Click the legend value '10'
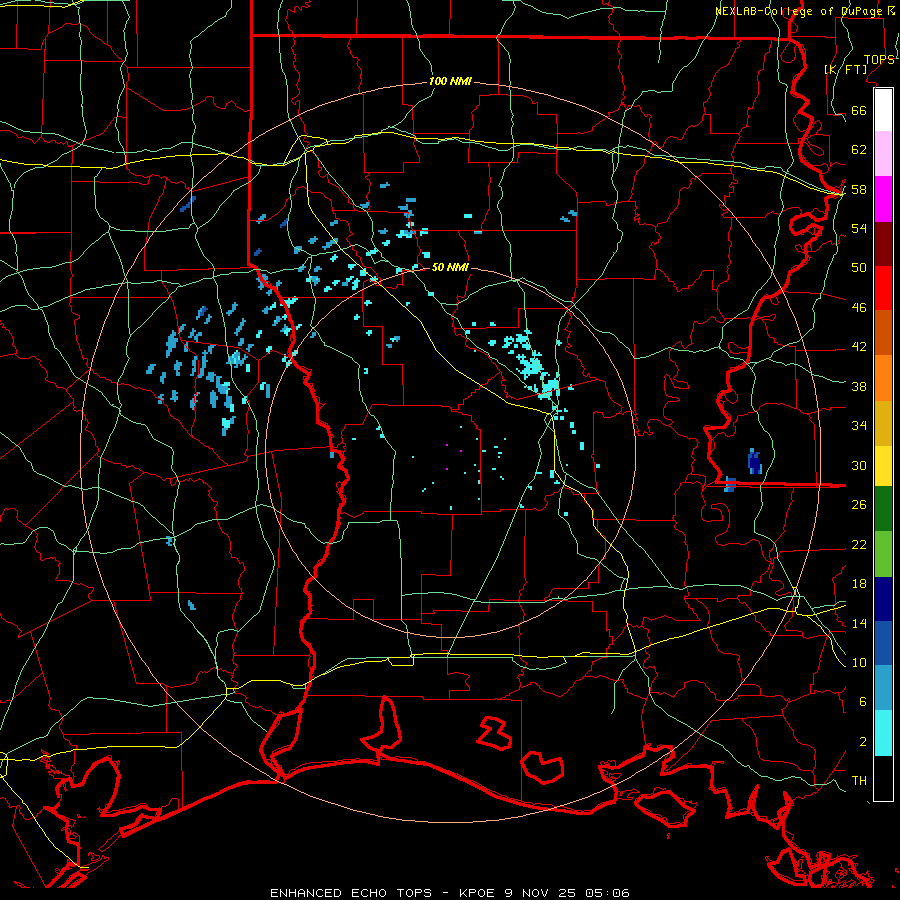 (x=859, y=662)
